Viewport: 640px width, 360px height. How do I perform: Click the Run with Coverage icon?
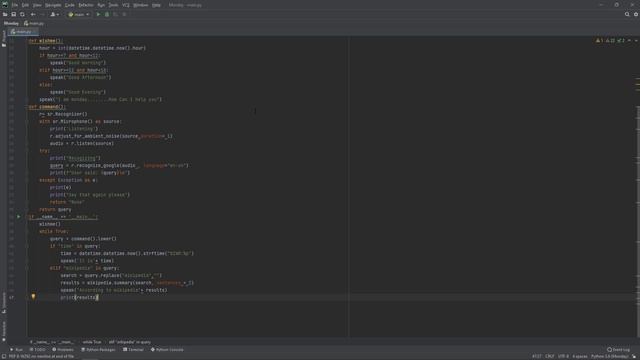pos(116,14)
